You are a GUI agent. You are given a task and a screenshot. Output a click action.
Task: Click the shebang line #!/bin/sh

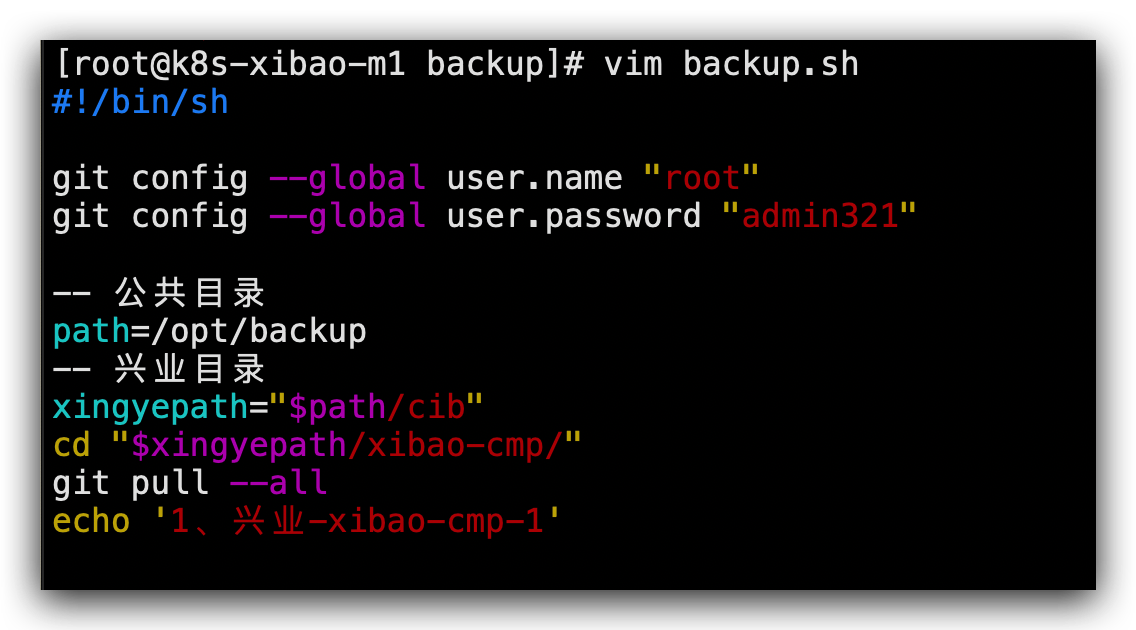(x=140, y=102)
